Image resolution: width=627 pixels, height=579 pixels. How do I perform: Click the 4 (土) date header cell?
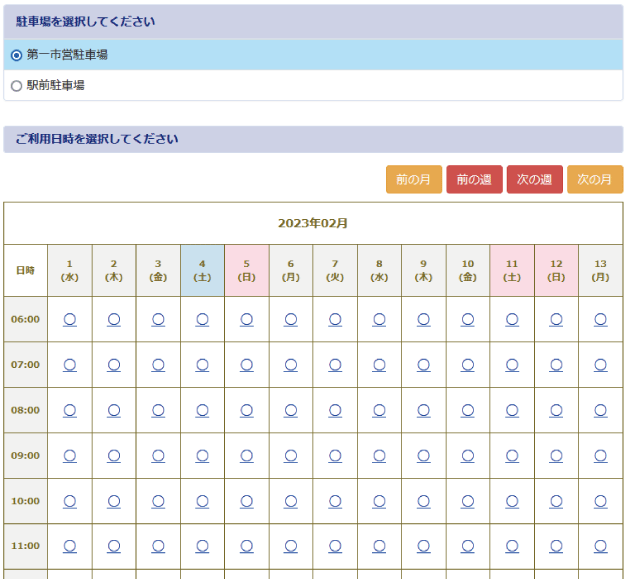(x=202, y=270)
